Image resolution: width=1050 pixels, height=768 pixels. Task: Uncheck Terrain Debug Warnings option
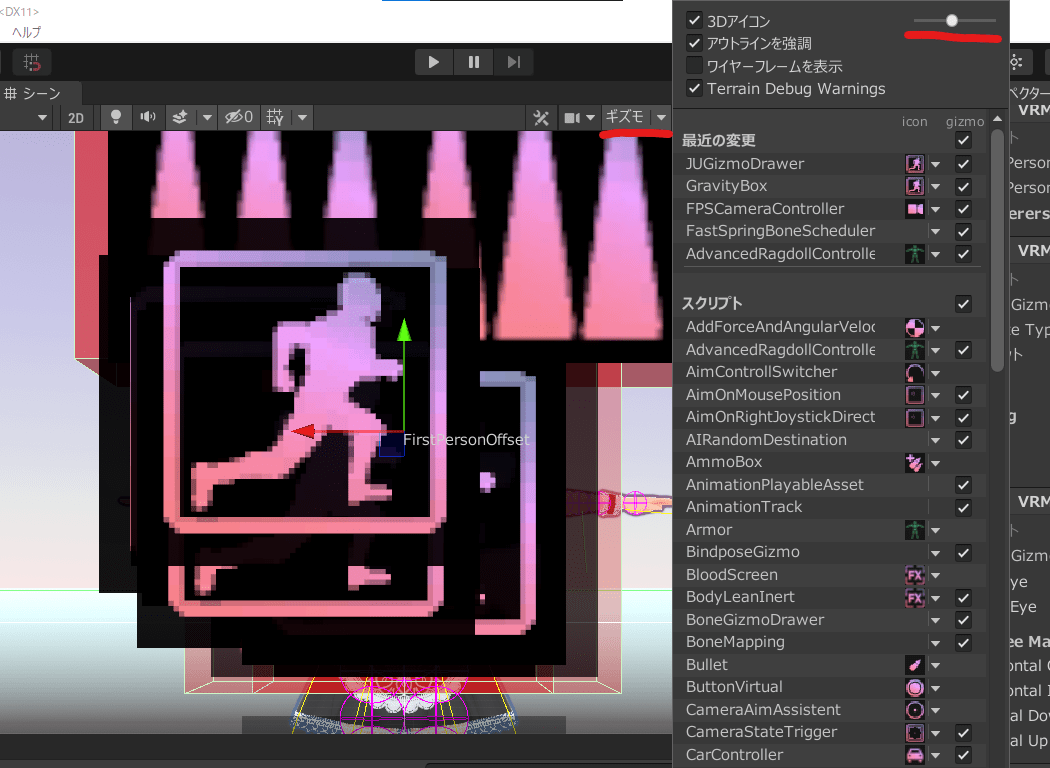[x=694, y=89]
